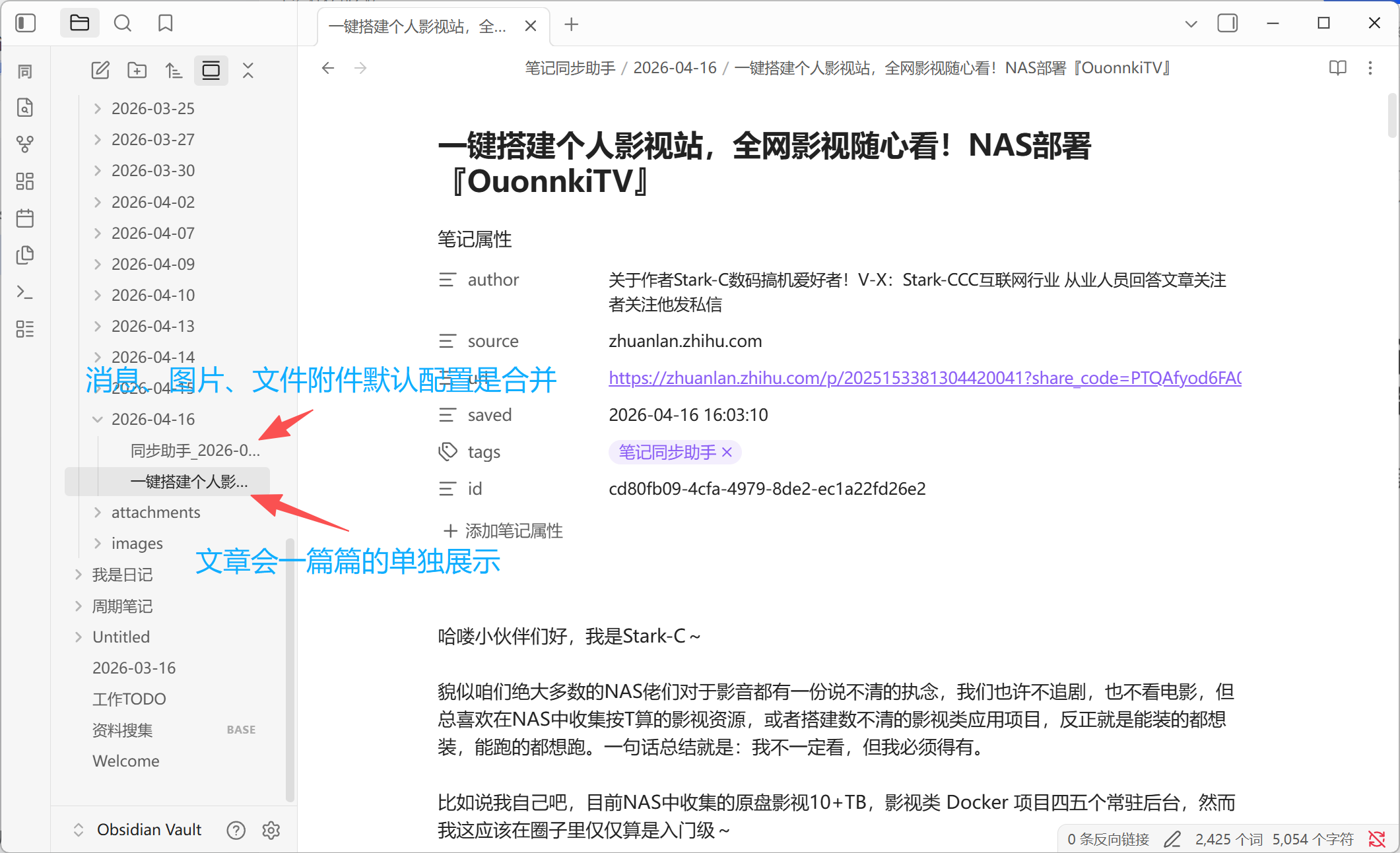
Task: Navigate back with the left arrow
Action: (328, 68)
